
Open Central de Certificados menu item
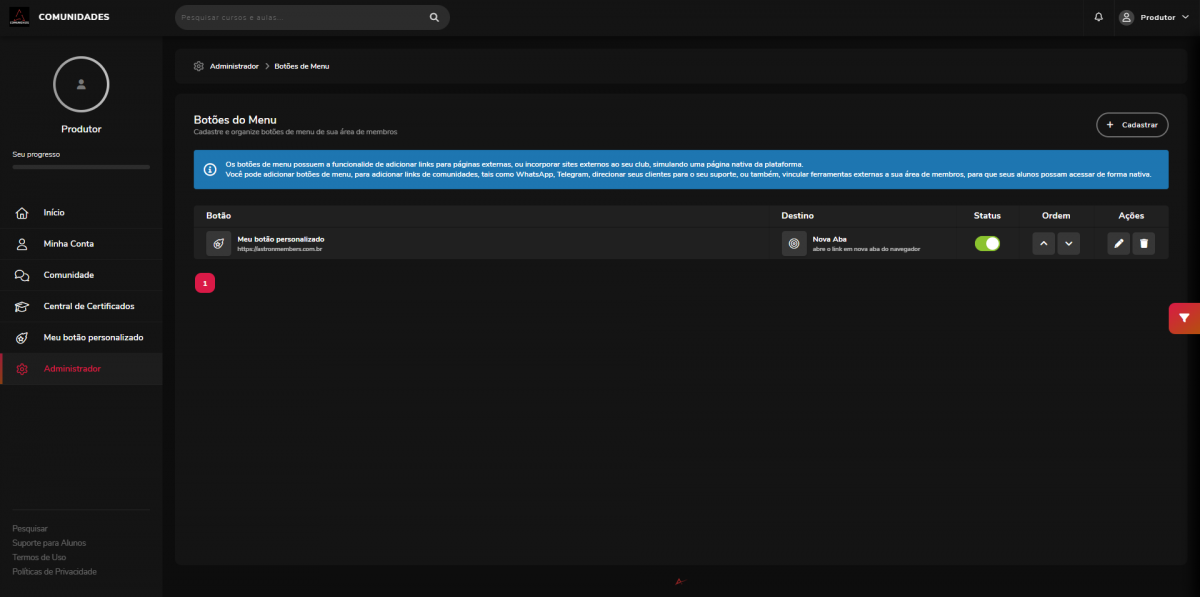click(88, 306)
